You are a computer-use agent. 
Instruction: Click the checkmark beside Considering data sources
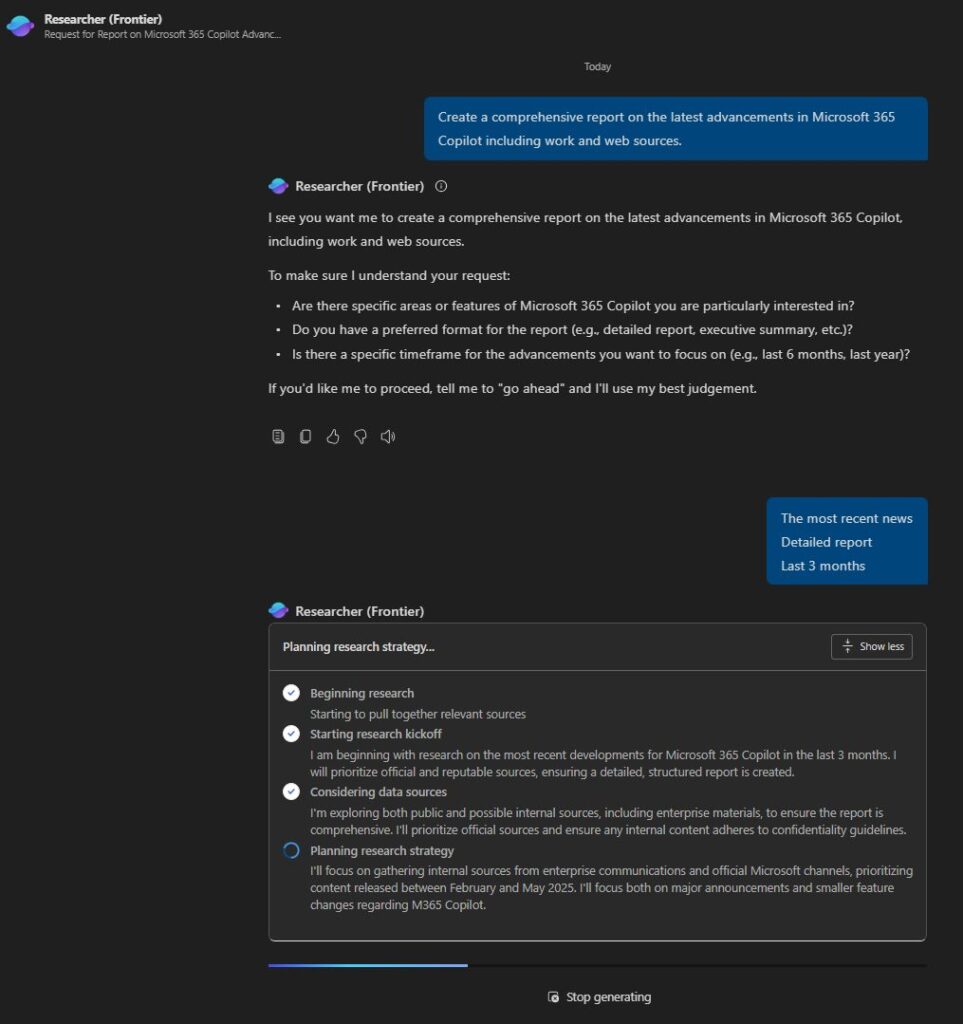(x=291, y=792)
